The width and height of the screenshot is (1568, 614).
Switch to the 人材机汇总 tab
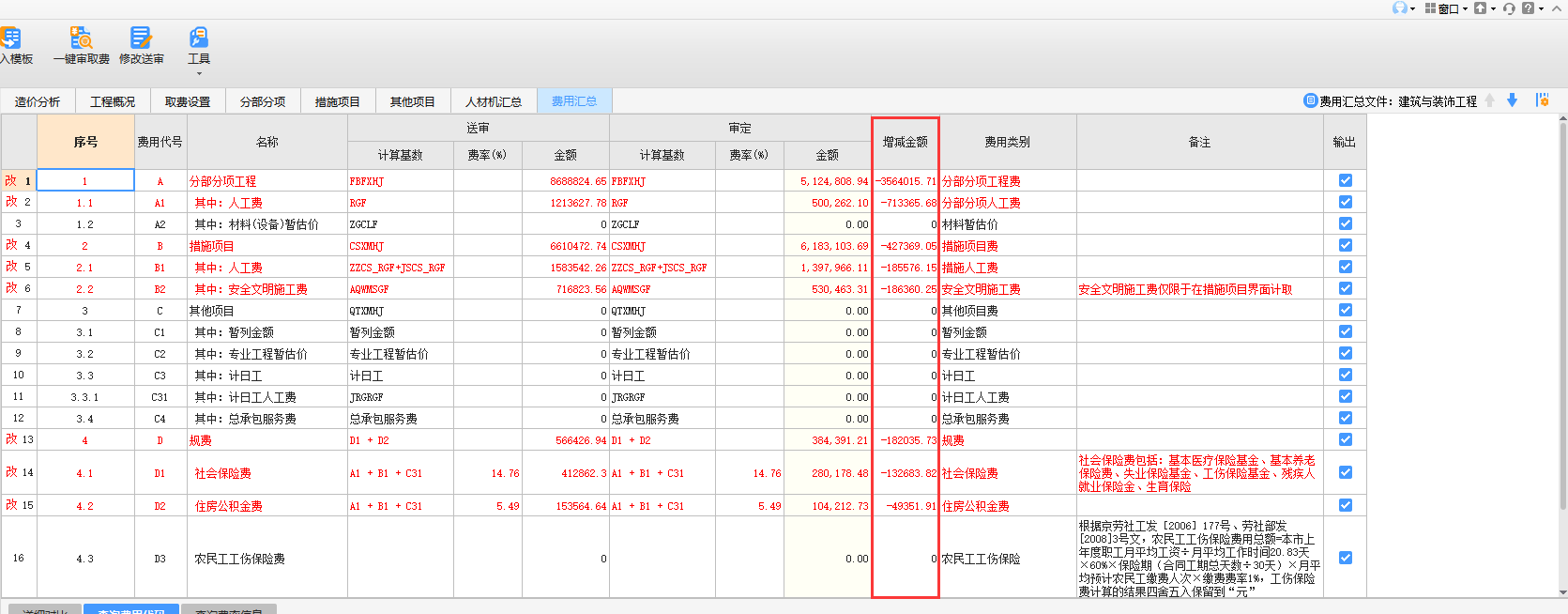[x=494, y=101]
